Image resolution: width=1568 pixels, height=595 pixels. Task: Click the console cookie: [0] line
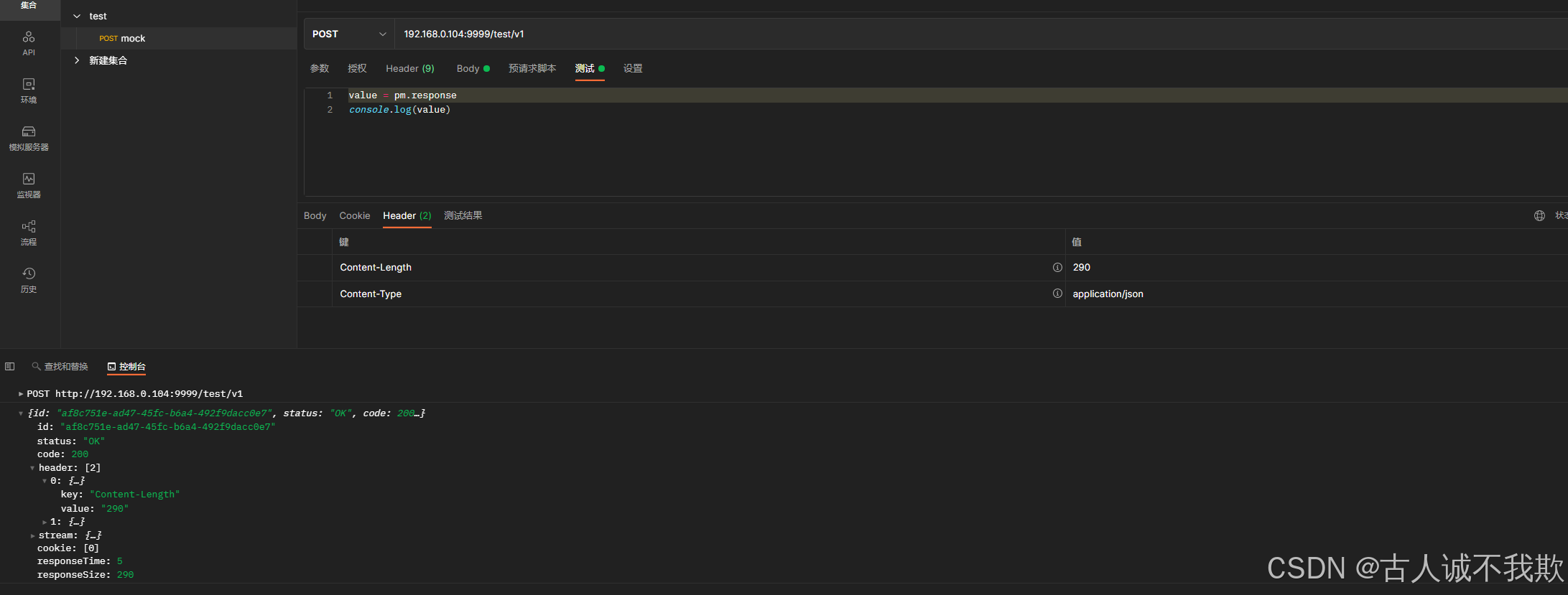(x=68, y=548)
